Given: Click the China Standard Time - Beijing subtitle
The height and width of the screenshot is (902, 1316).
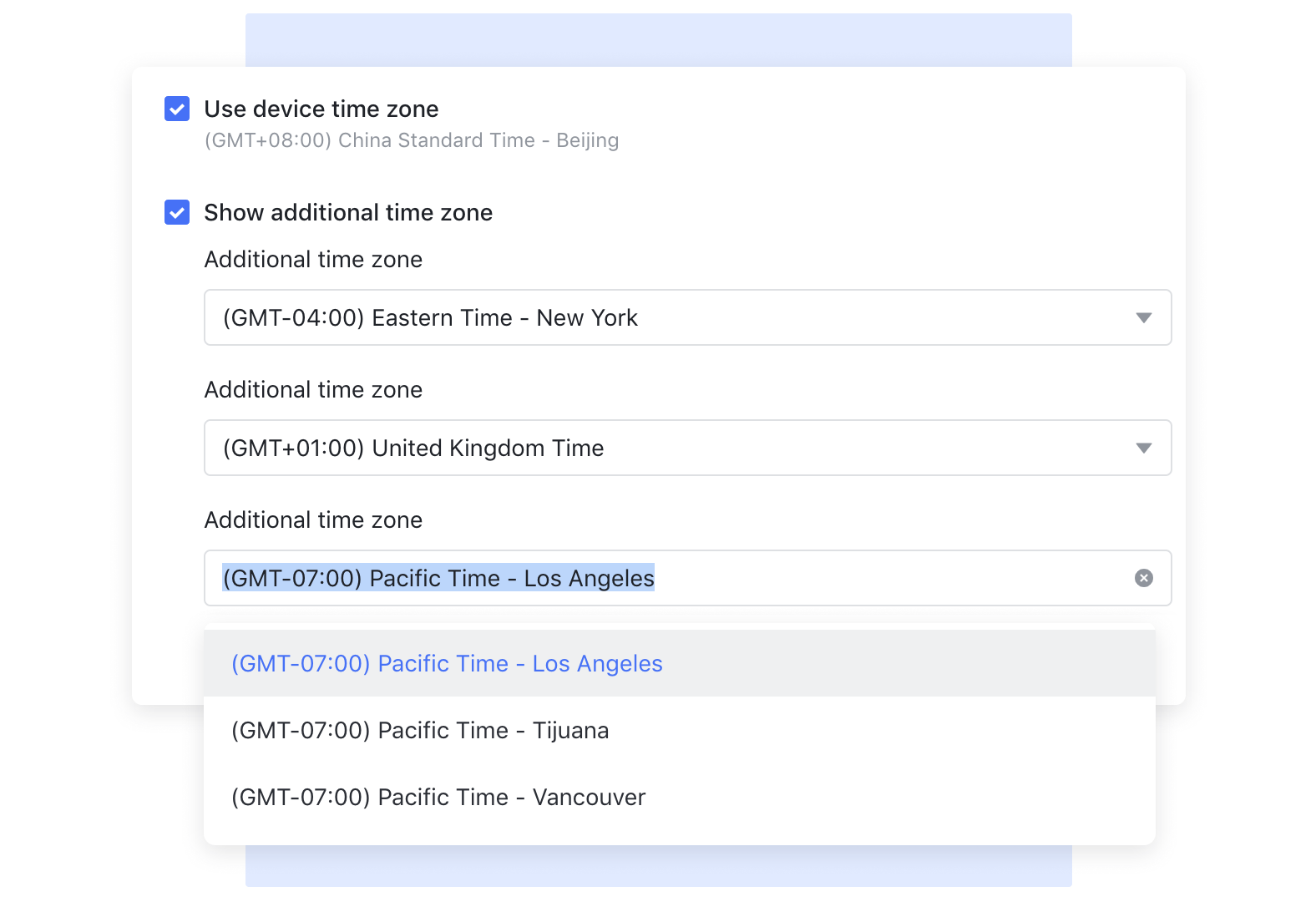Looking at the screenshot, I should (x=412, y=140).
